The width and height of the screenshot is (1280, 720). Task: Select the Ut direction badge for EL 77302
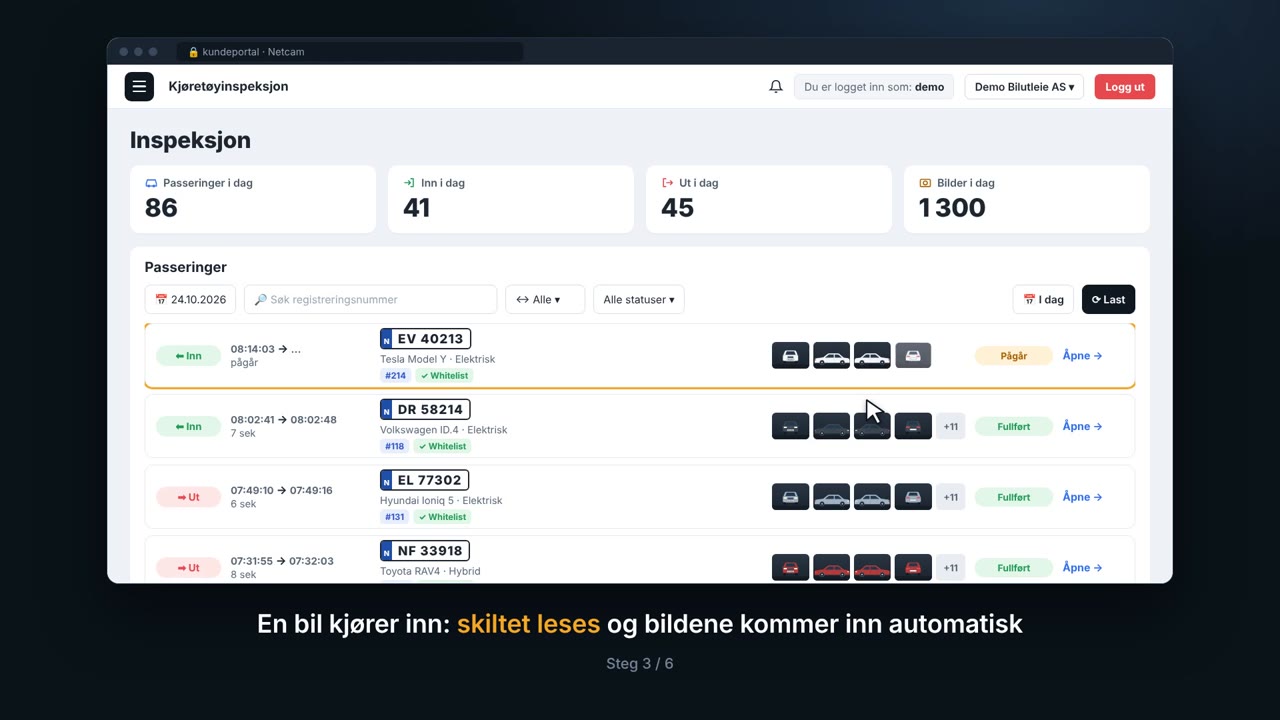point(188,497)
